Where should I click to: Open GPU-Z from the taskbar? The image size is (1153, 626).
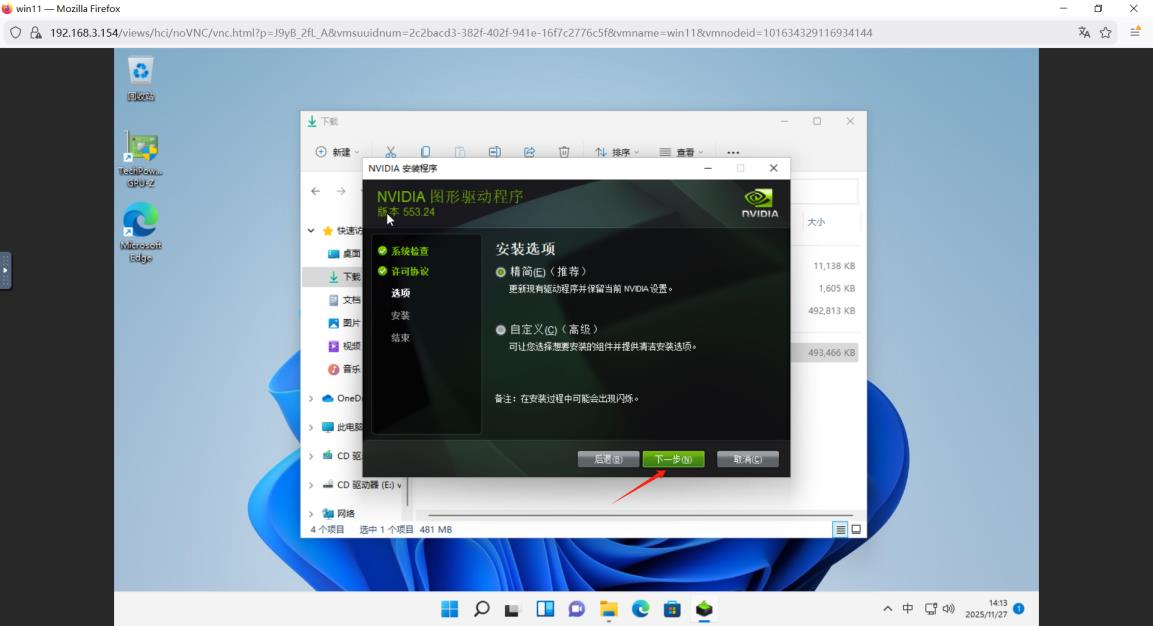(704, 607)
